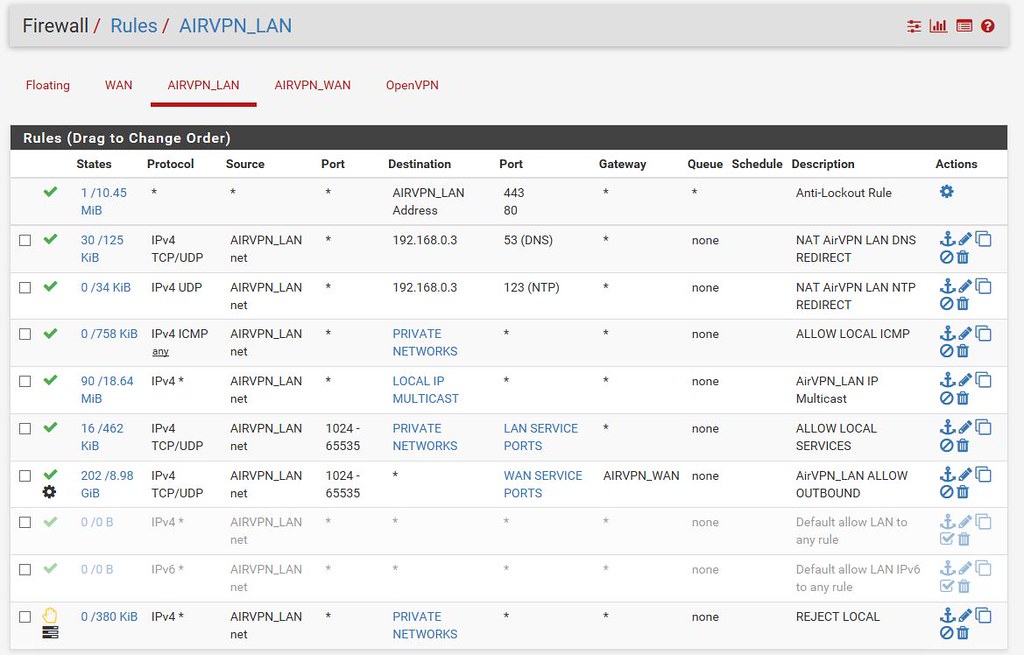1024x655 pixels.
Task: View states 30 /125 KiB link
Action: pos(102,248)
